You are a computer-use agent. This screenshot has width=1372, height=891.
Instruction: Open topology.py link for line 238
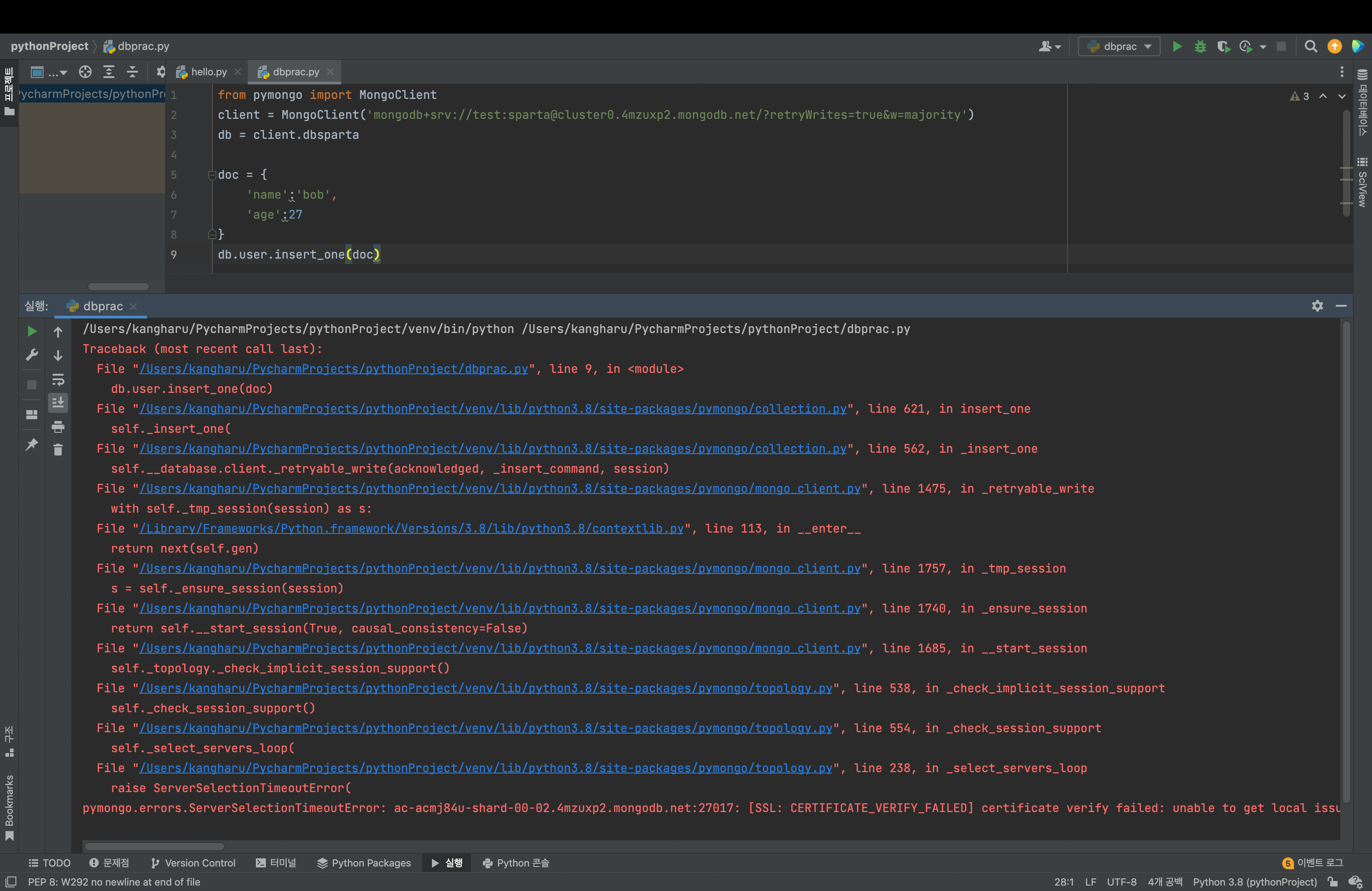(x=486, y=768)
